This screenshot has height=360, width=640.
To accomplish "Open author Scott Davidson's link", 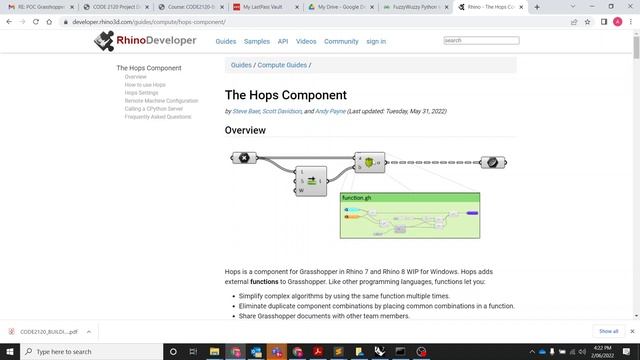I will pyautogui.click(x=282, y=111).
